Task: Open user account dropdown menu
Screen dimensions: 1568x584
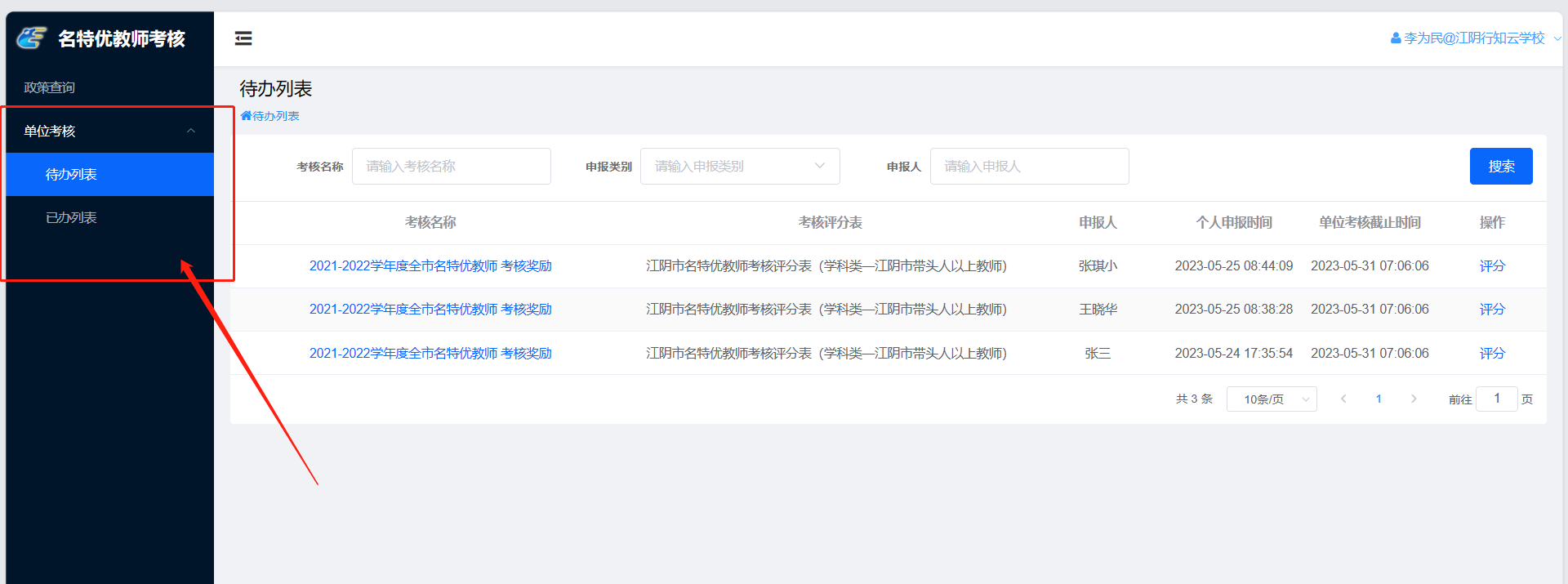Action: click(x=1475, y=38)
